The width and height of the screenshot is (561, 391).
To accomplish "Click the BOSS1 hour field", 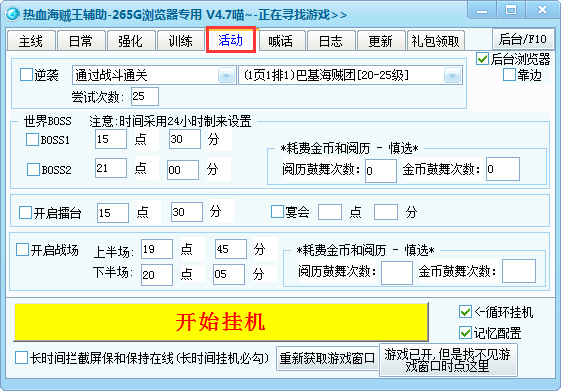I will [111, 139].
